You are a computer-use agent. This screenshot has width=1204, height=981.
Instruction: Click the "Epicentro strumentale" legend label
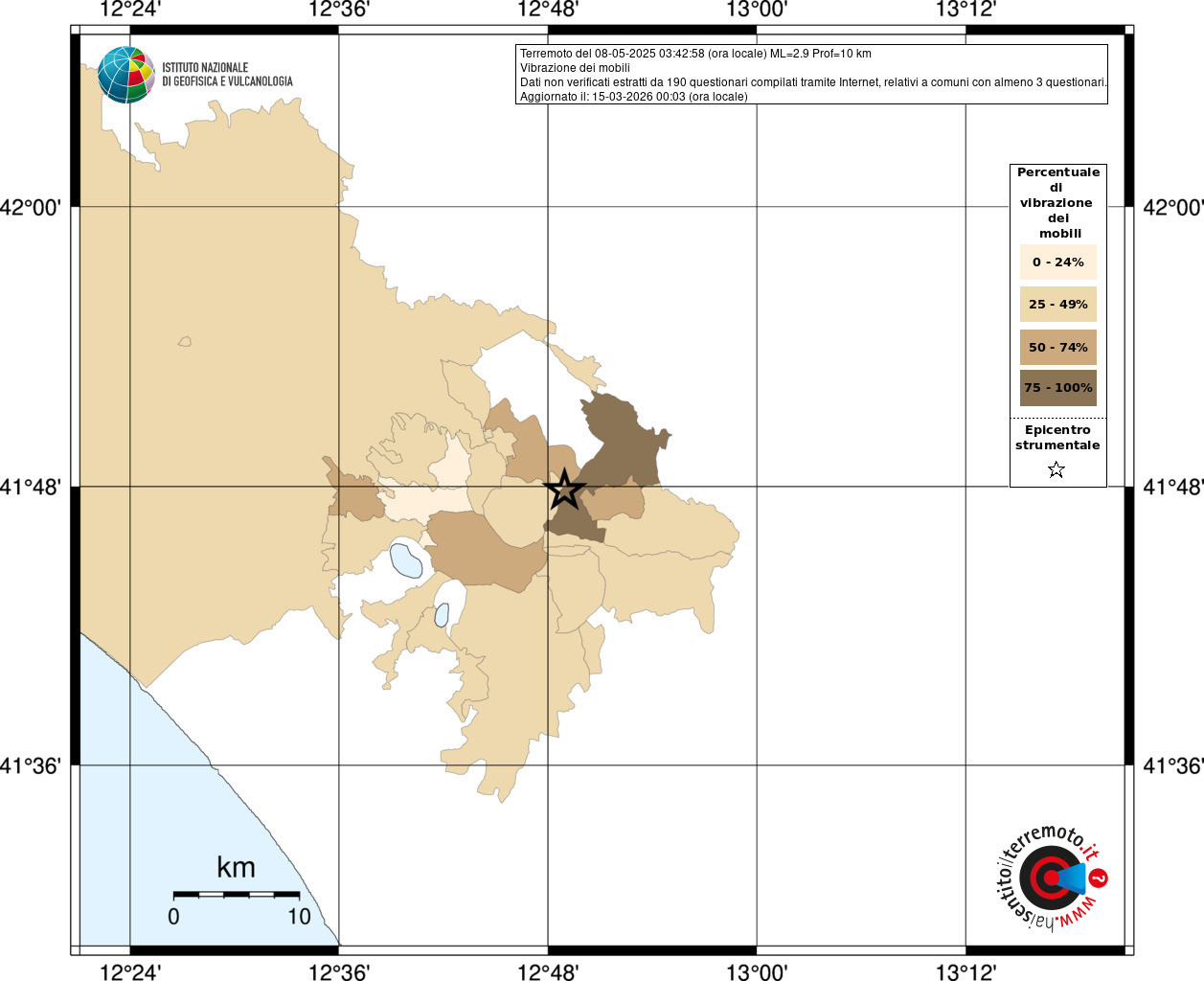pos(1057,438)
